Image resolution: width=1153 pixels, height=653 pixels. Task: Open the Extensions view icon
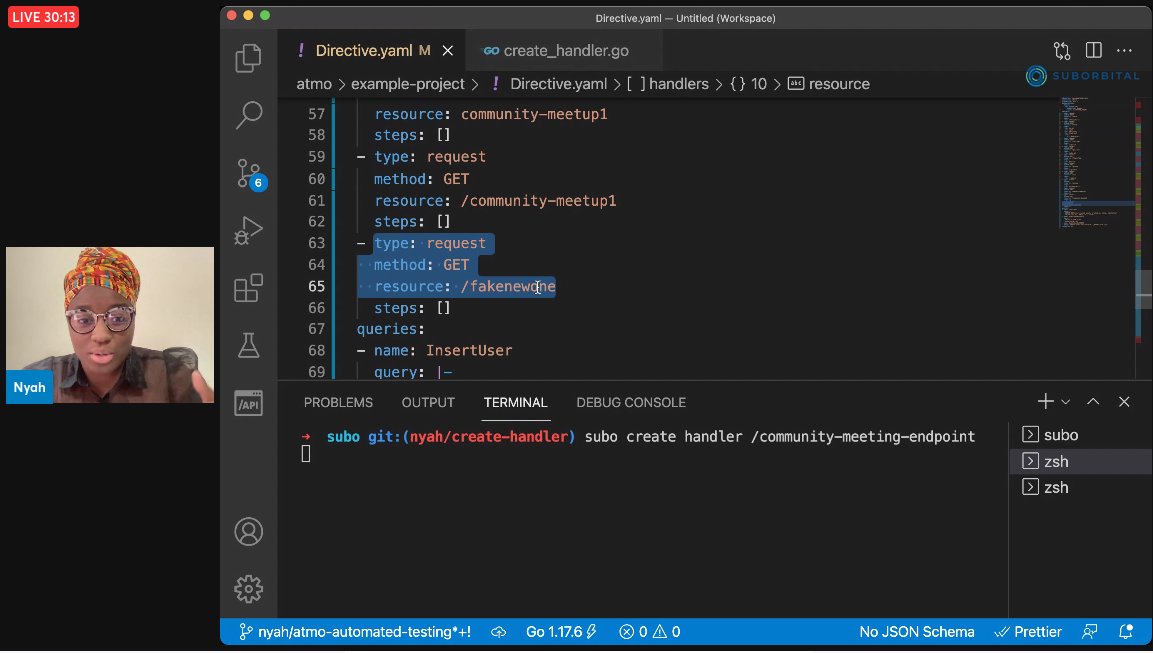point(248,289)
